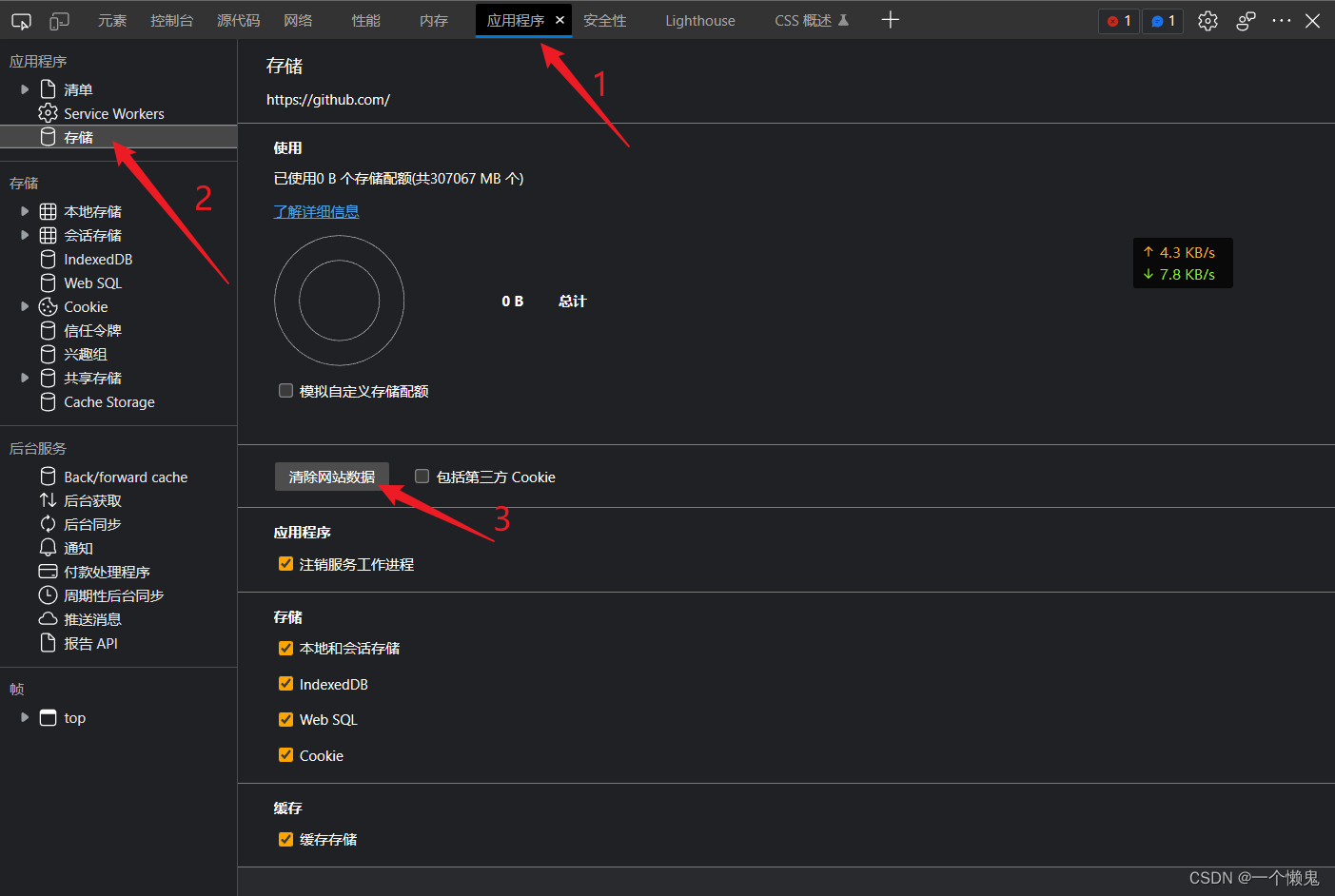1335x896 pixels.
Task: Click the 清除网站数据 button
Action: point(332,477)
